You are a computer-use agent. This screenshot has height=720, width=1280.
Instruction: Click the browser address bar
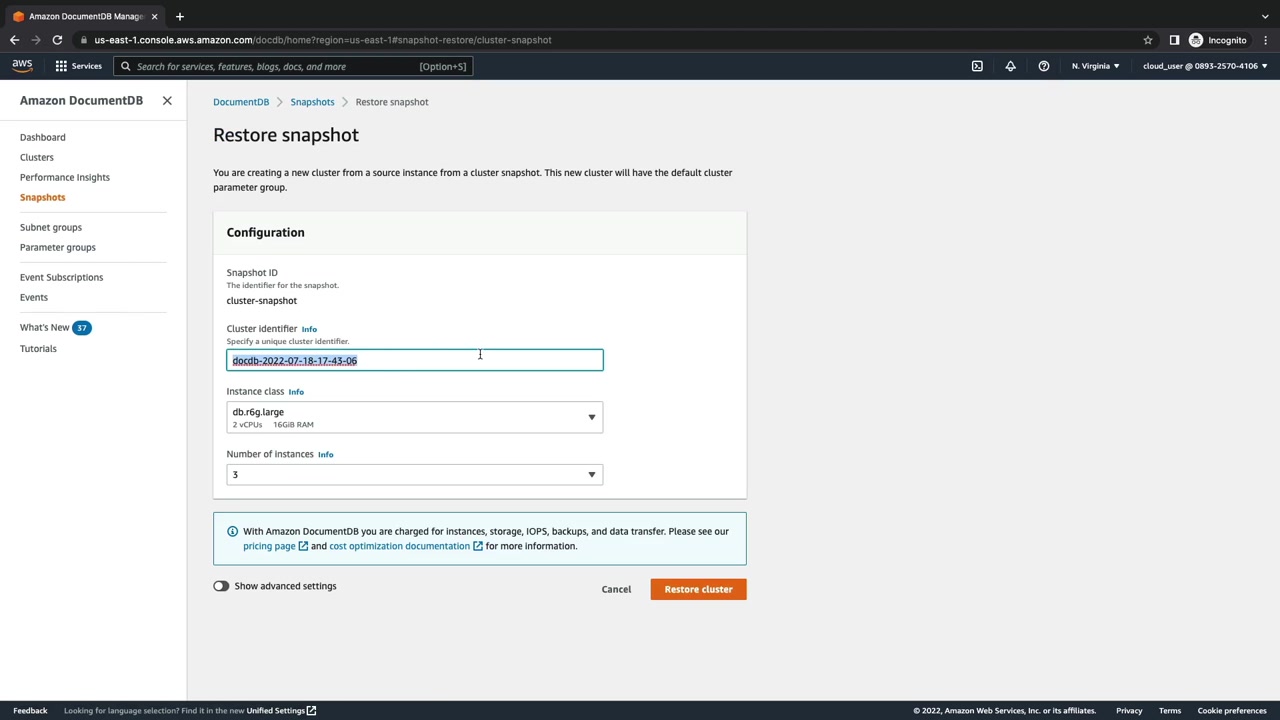(610, 40)
